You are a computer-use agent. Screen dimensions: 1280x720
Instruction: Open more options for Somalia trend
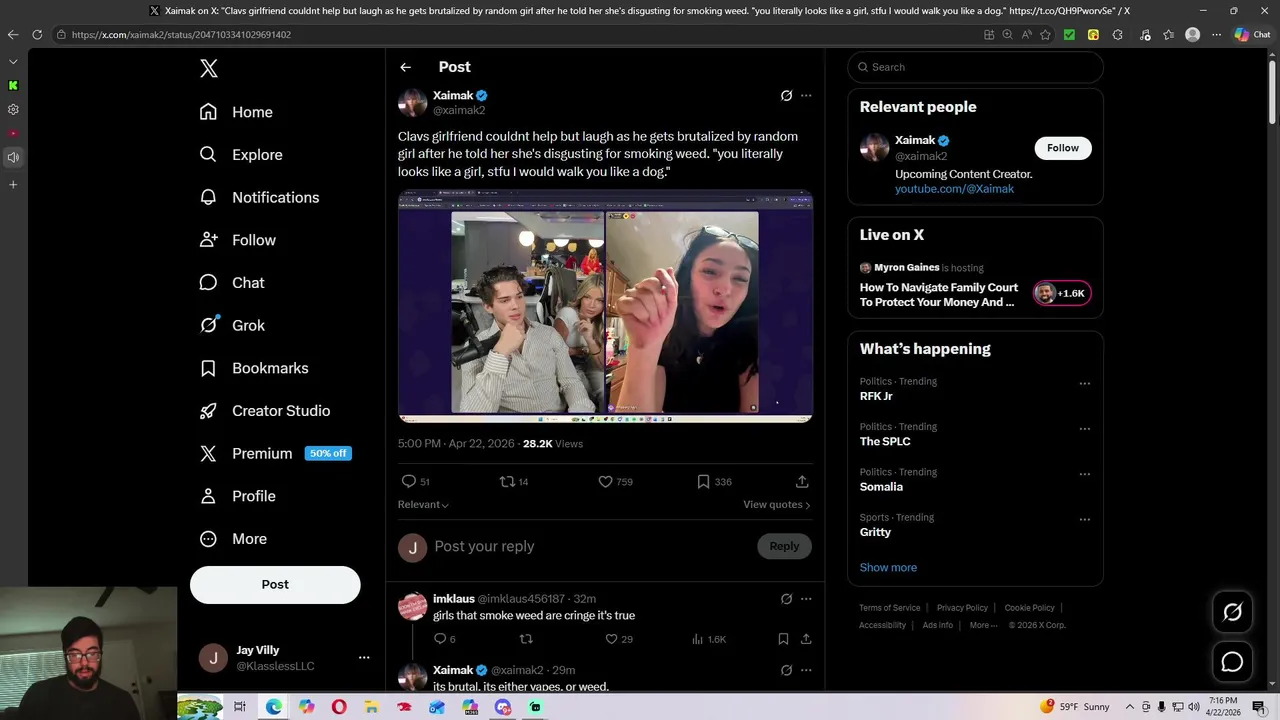[1084, 474]
